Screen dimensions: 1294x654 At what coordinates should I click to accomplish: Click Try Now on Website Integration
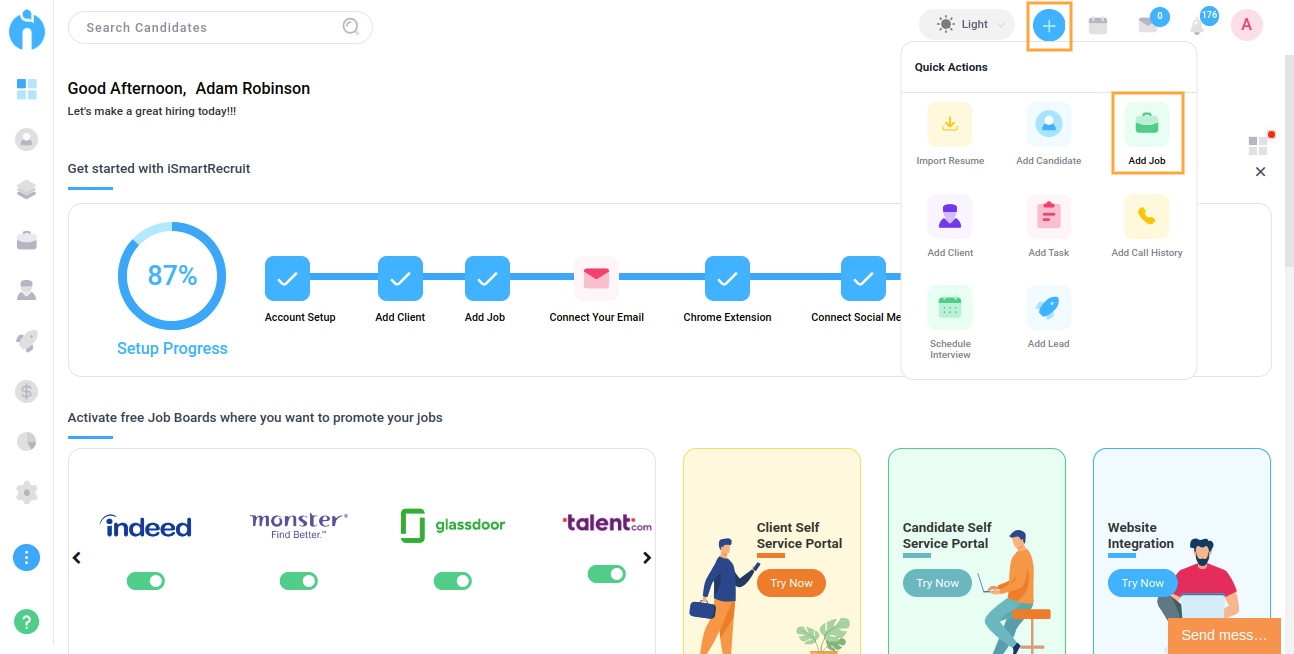[x=1142, y=583]
